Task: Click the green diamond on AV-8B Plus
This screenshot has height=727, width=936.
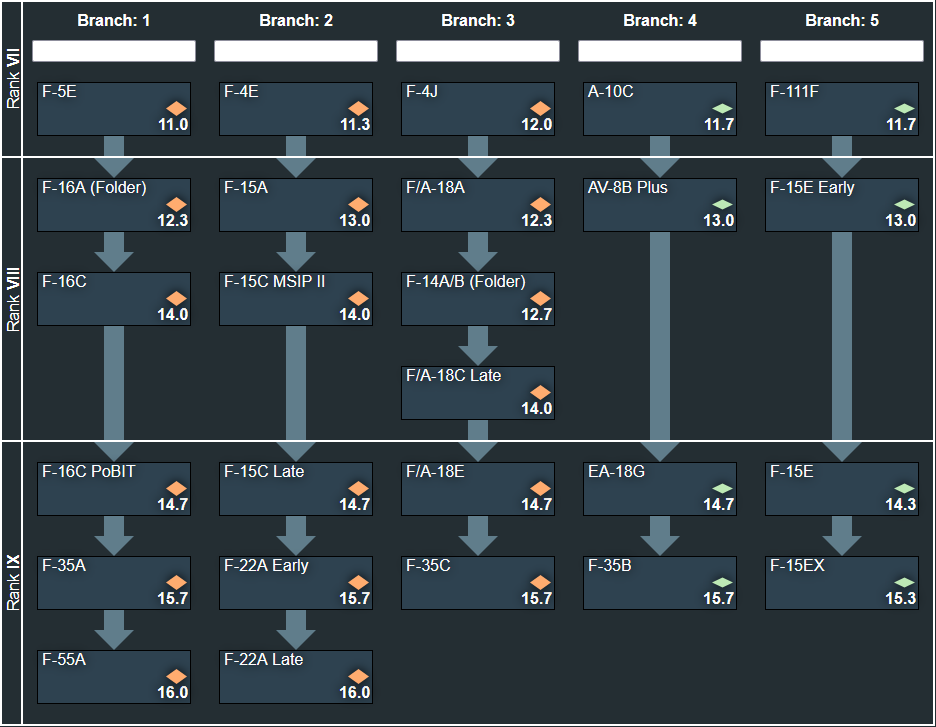Action: (x=723, y=205)
